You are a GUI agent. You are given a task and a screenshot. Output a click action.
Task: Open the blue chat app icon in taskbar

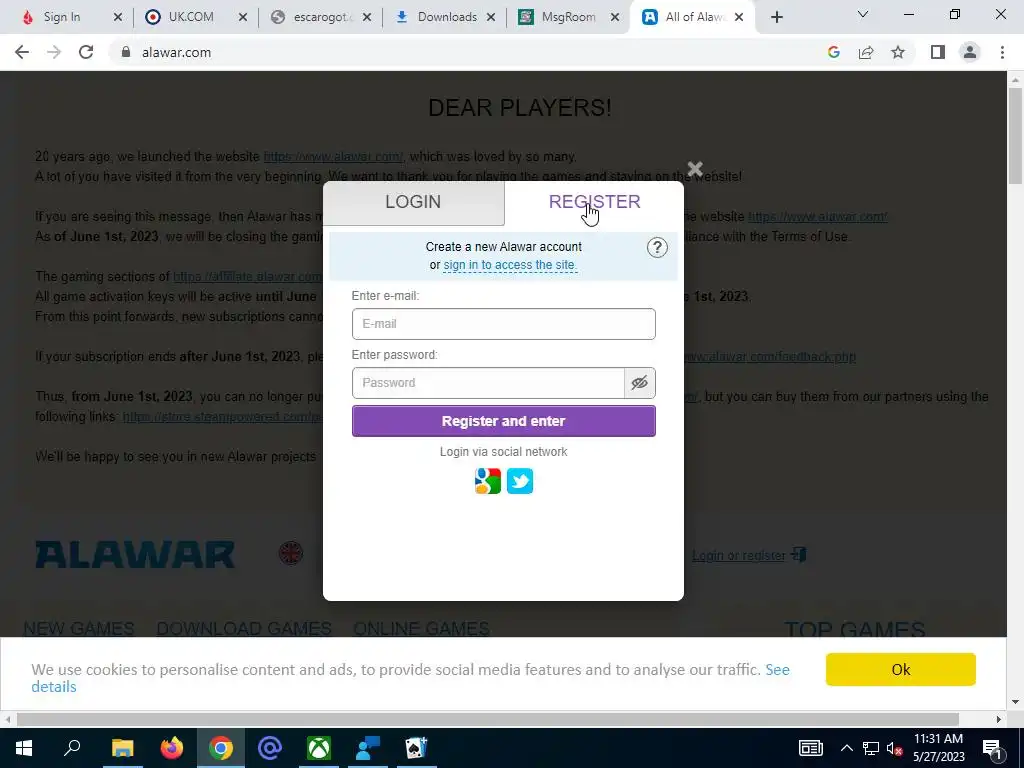click(368, 748)
